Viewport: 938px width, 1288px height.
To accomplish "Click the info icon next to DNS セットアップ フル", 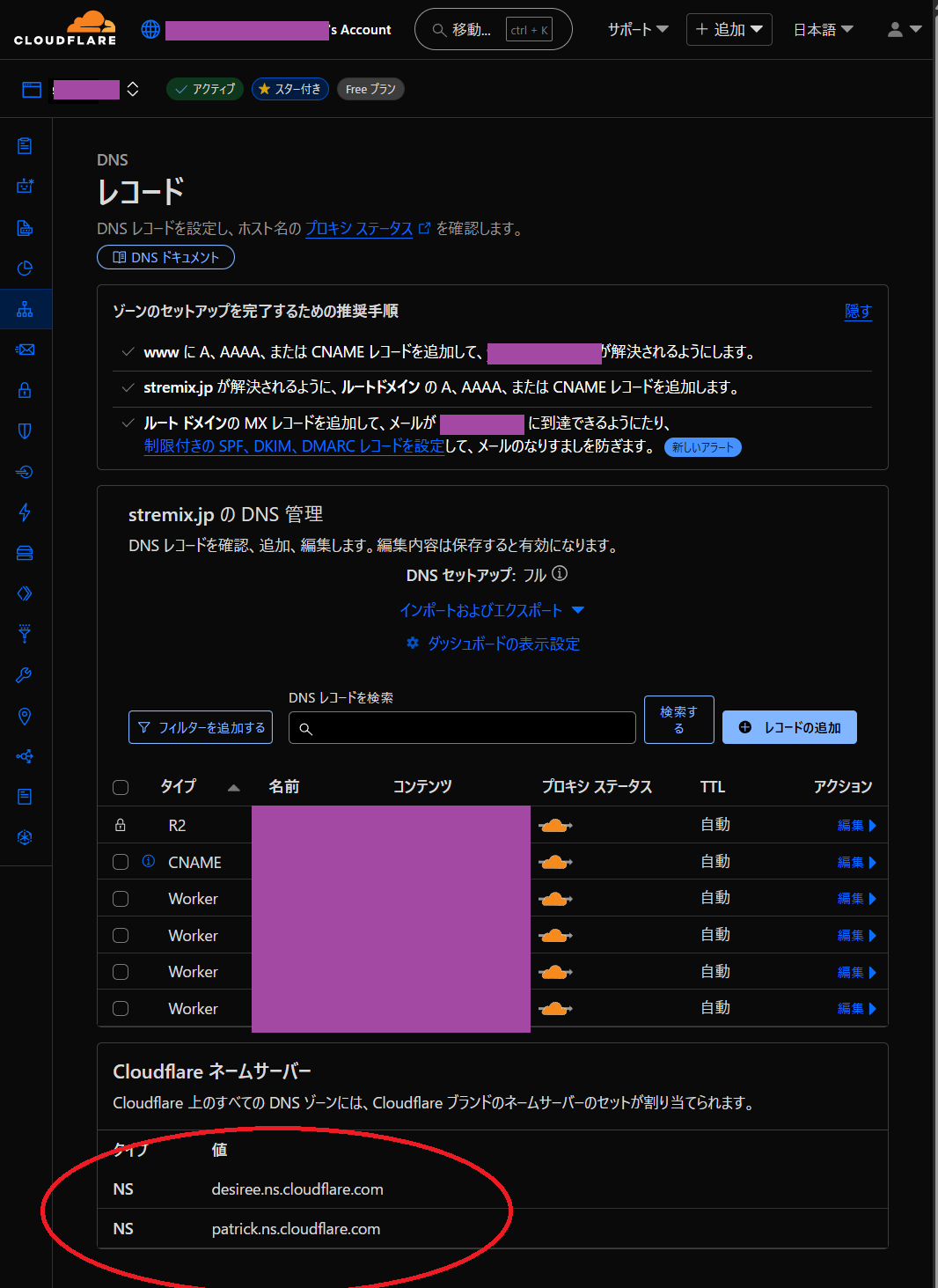I will (x=560, y=574).
